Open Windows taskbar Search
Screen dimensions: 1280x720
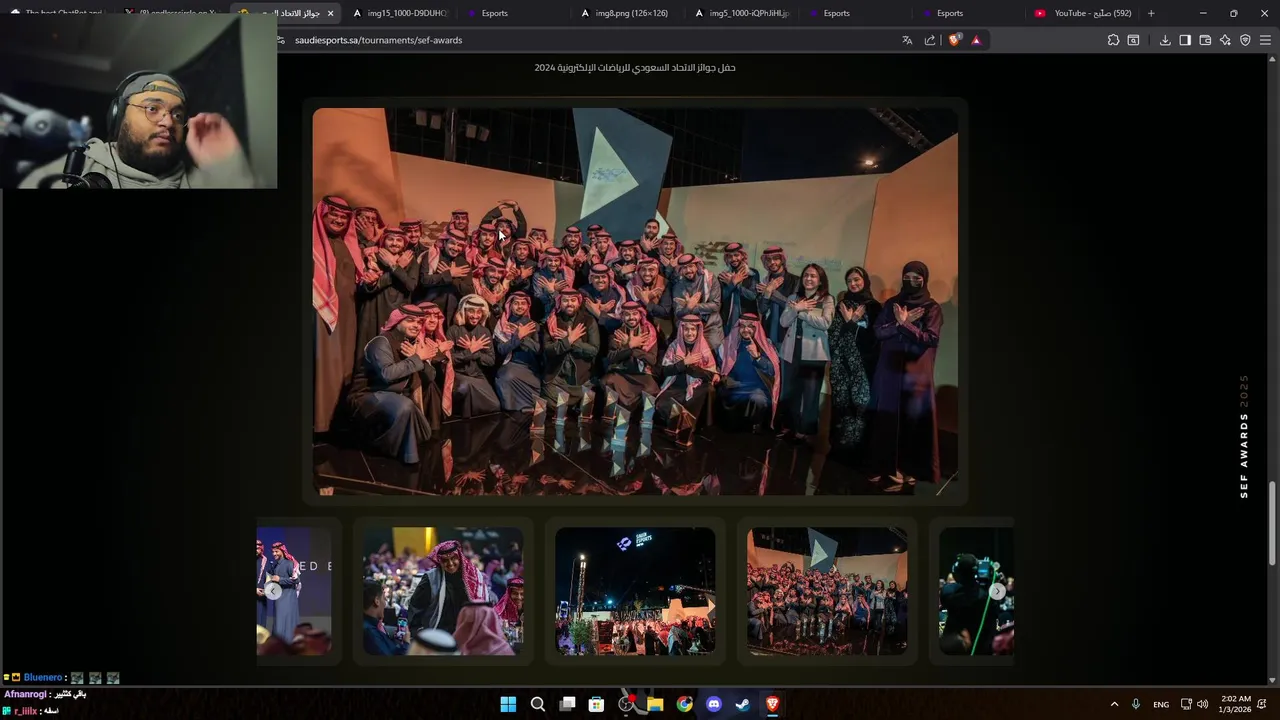tap(538, 704)
